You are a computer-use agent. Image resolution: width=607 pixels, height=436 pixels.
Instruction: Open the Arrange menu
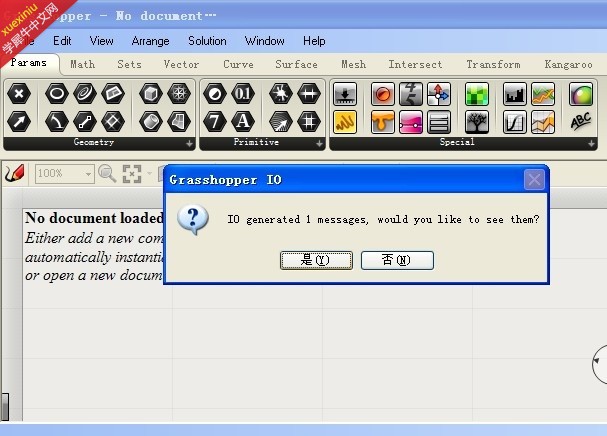click(x=150, y=41)
